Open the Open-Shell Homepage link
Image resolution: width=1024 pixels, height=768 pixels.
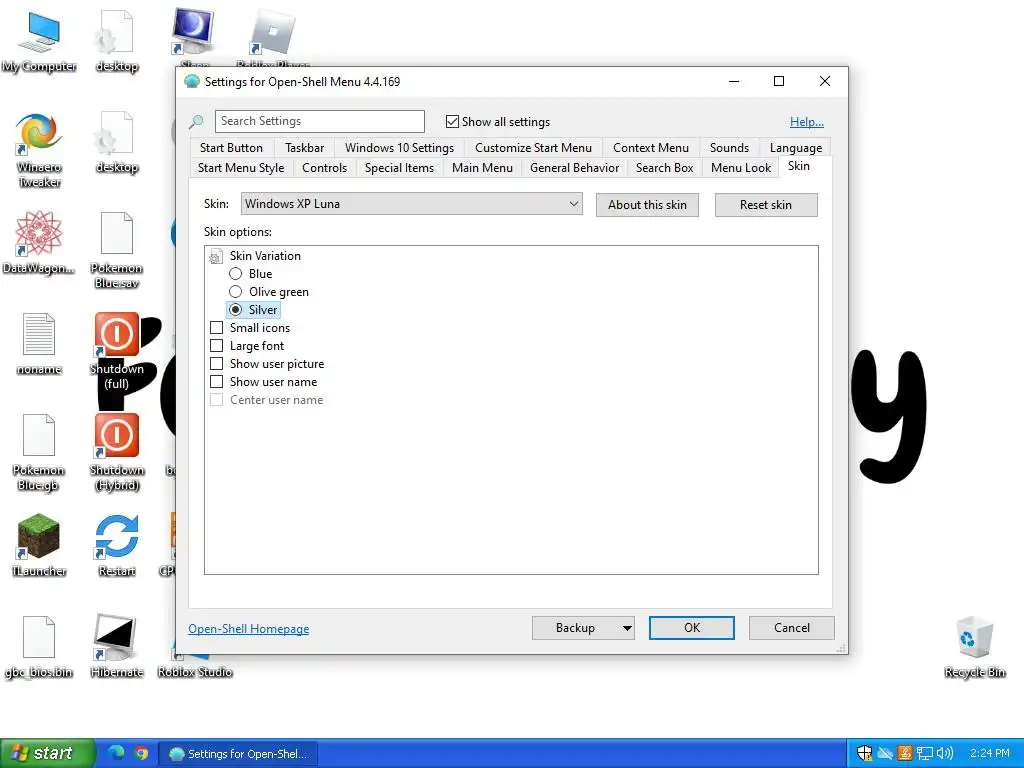(249, 628)
